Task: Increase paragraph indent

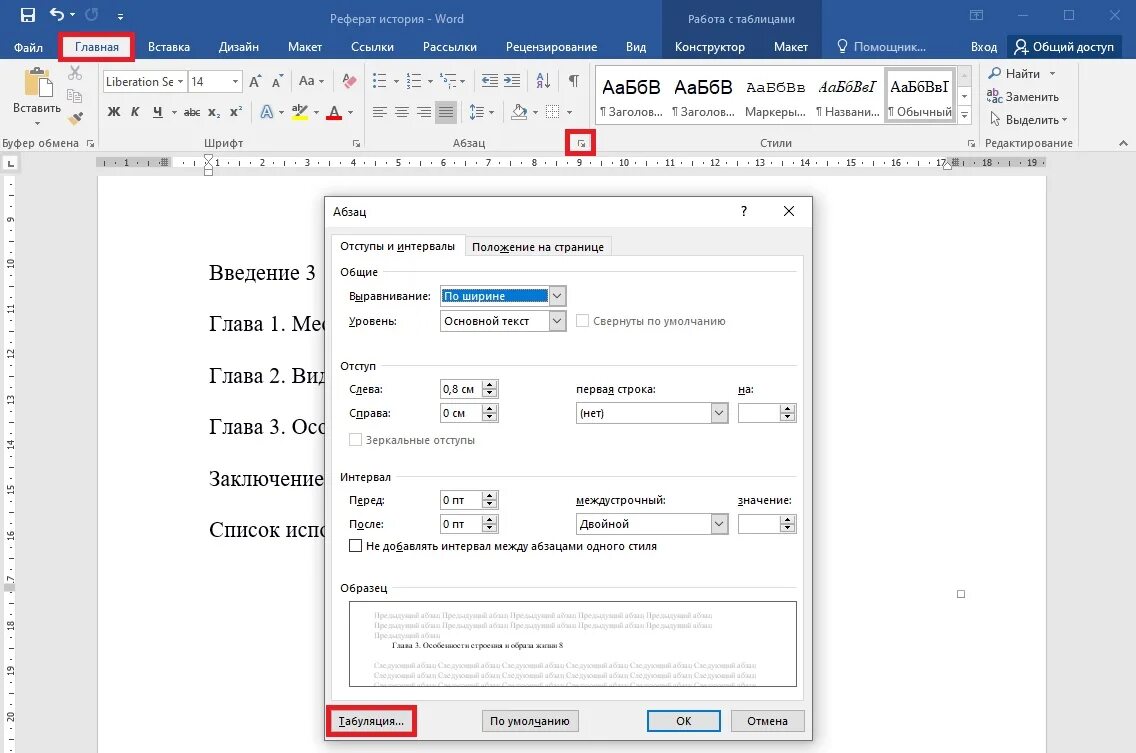Action: [512, 81]
